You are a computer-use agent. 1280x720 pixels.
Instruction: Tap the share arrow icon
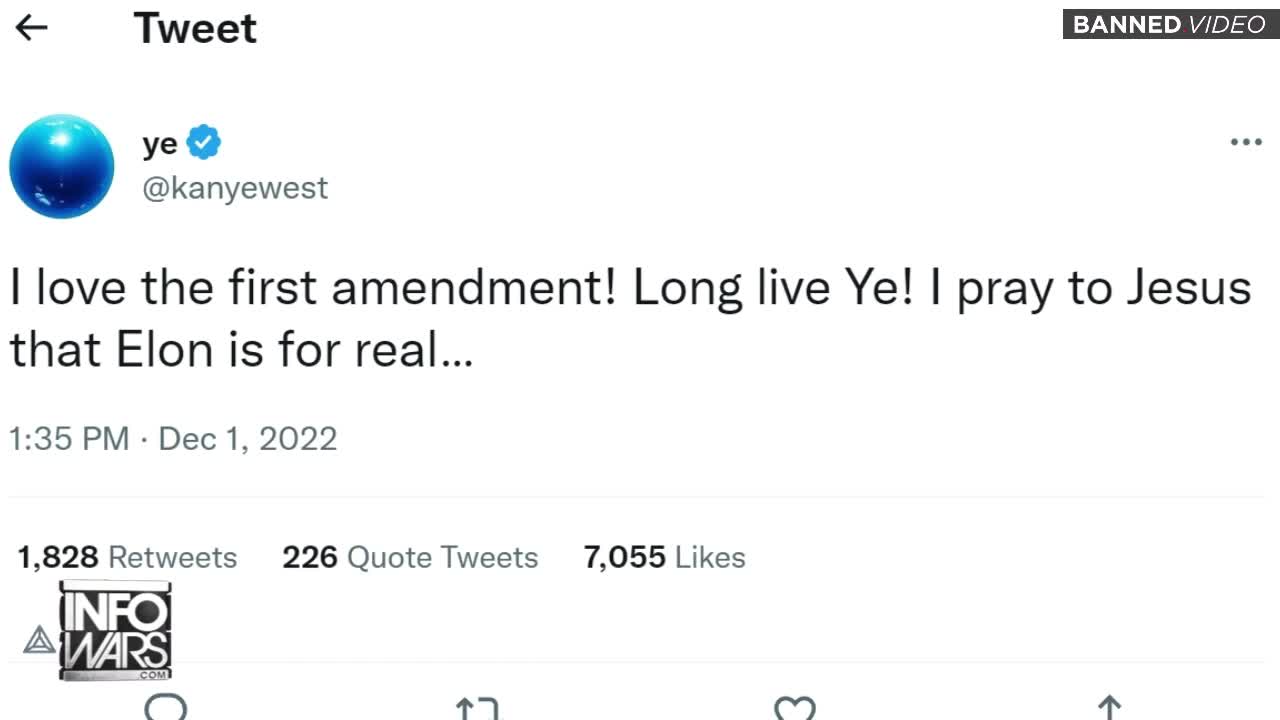1109,709
